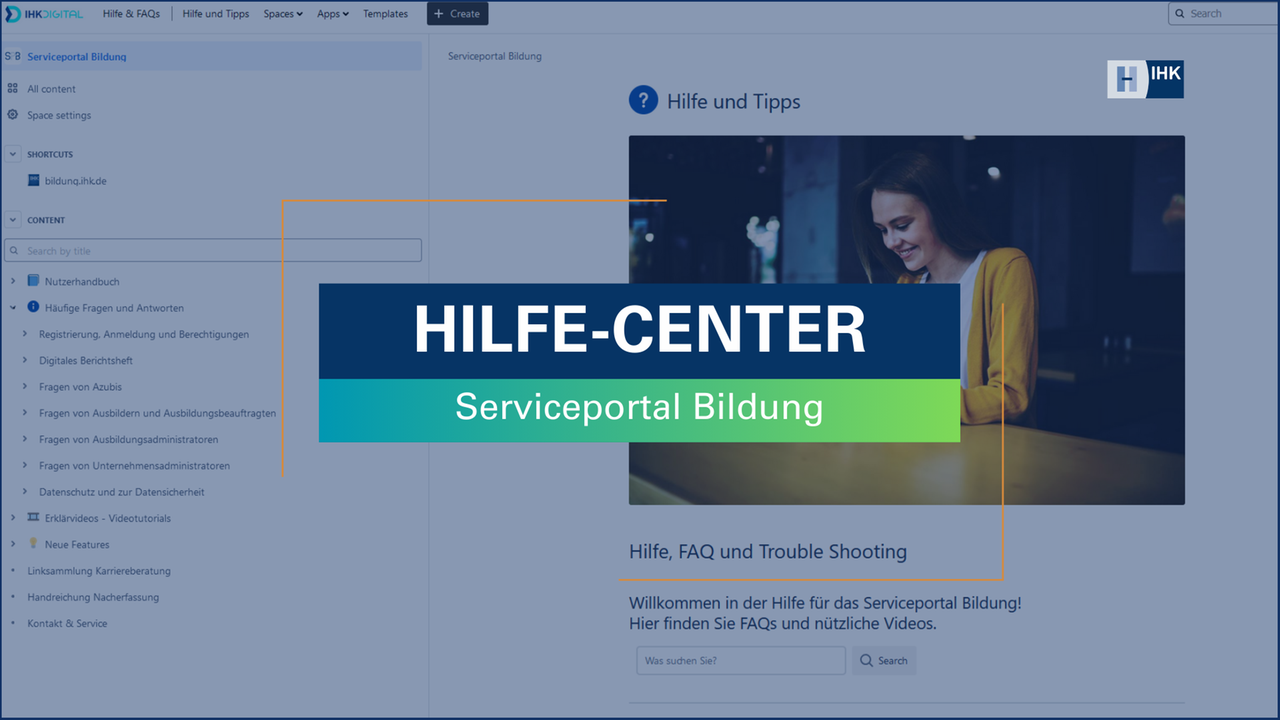Collapse the CONTENT section

click(13, 220)
